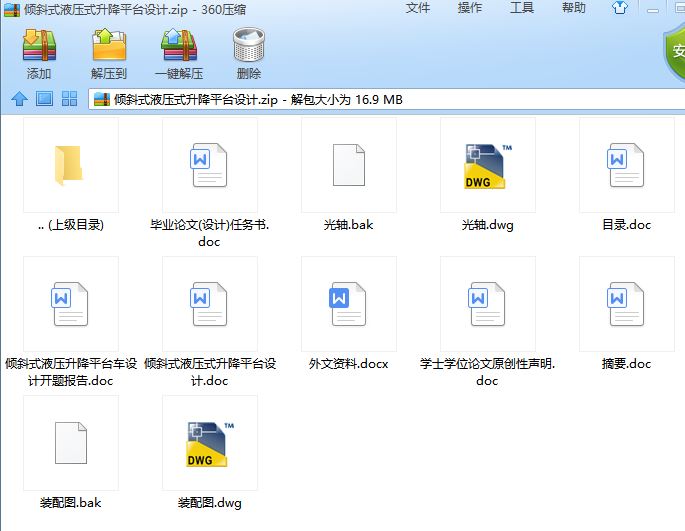Select 装配图.dwg DWG file icon
The width and height of the screenshot is (685, 531).
pyautogui.click(x=210, y=444)
